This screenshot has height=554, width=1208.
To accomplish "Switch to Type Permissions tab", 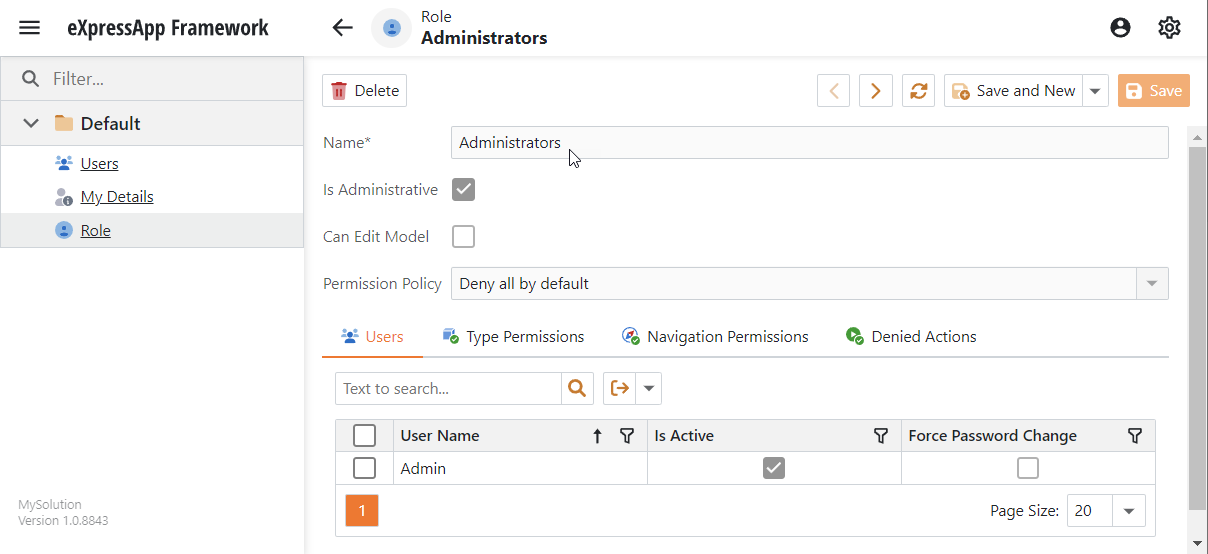I will 513,337.
